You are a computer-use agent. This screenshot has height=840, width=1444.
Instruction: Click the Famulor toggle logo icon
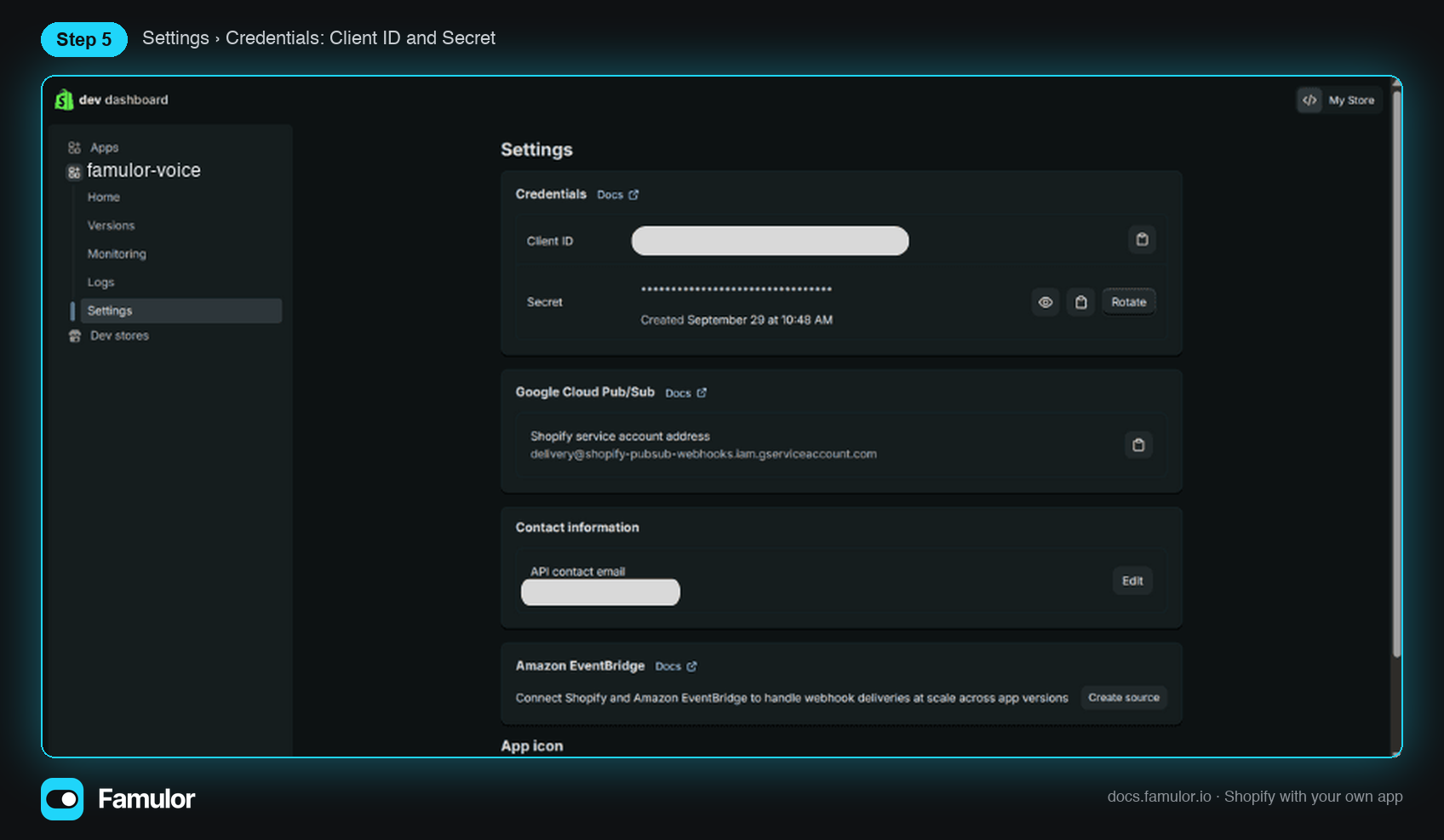tap(62, 799)
